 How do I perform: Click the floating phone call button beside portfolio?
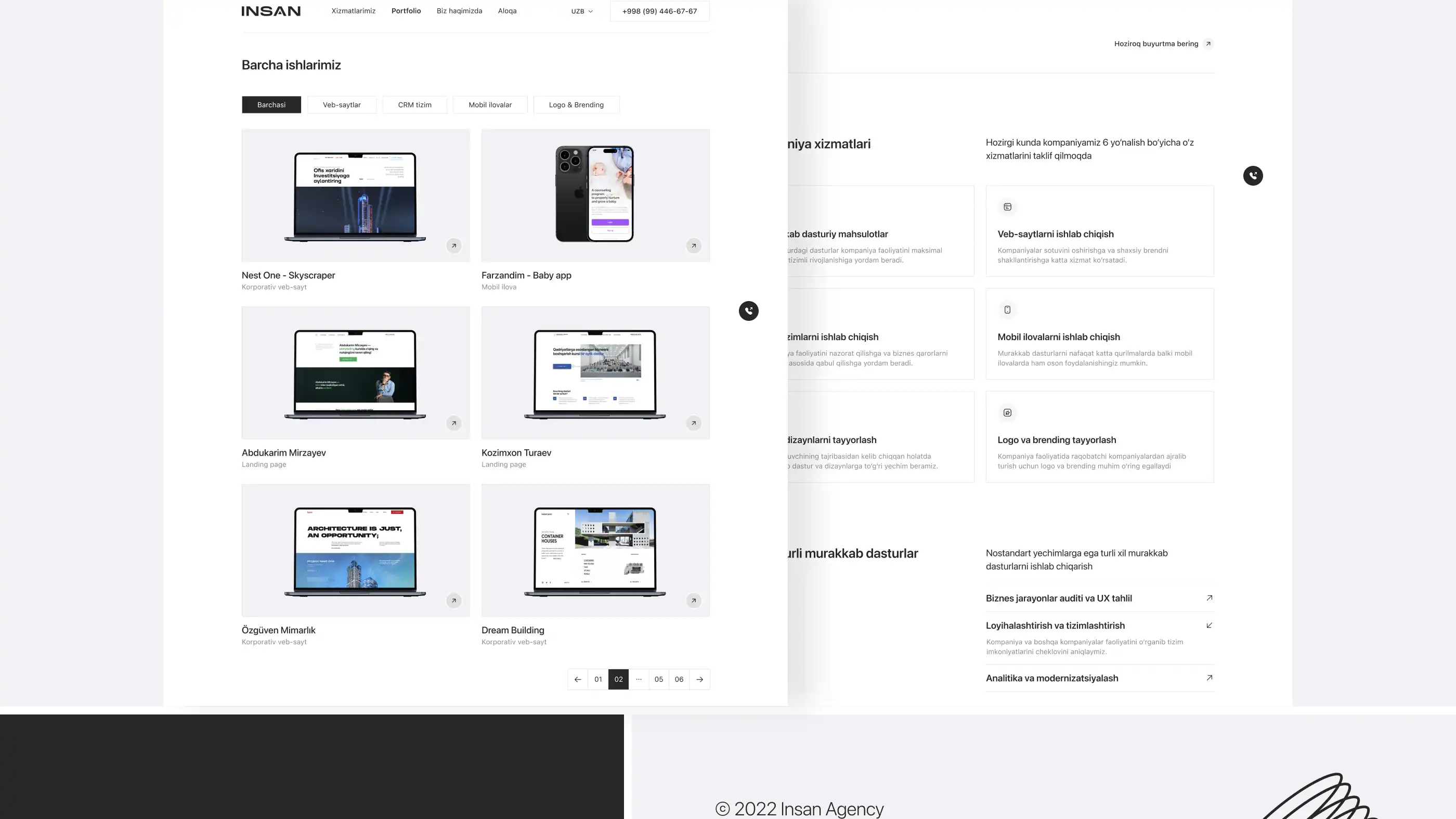click(x=748, y=311)
